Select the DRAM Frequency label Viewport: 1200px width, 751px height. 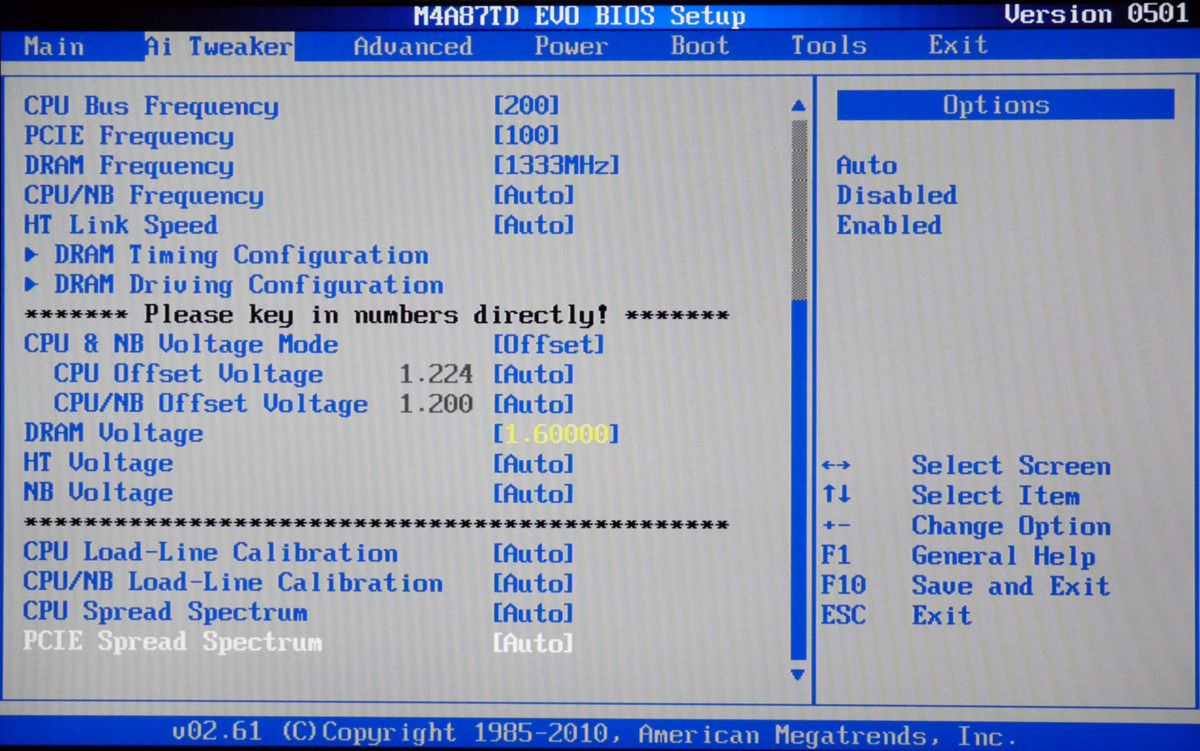pos(129,166)
